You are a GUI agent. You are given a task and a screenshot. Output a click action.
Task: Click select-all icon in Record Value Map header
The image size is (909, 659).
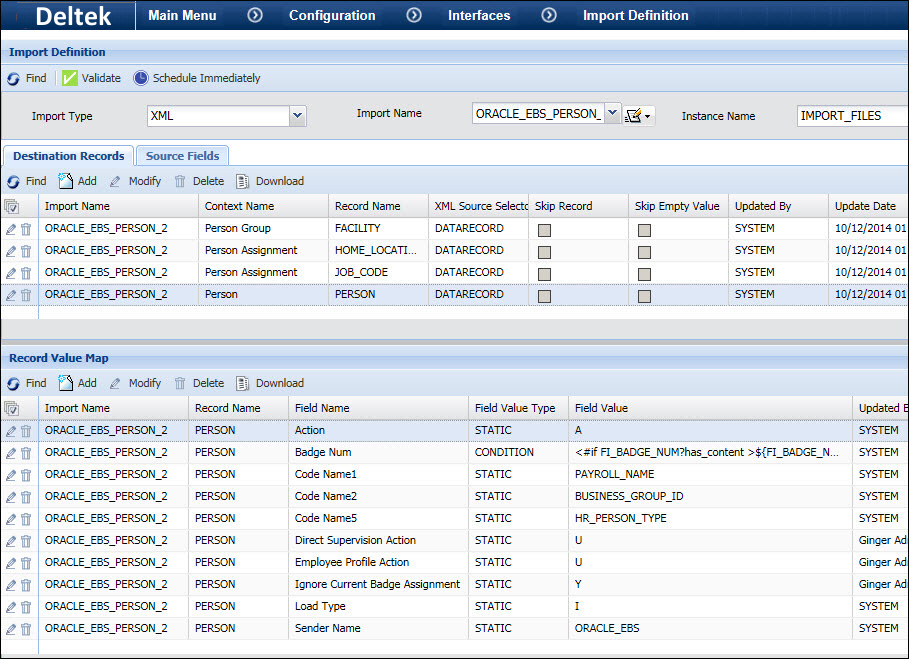click(x=12, y=408)
